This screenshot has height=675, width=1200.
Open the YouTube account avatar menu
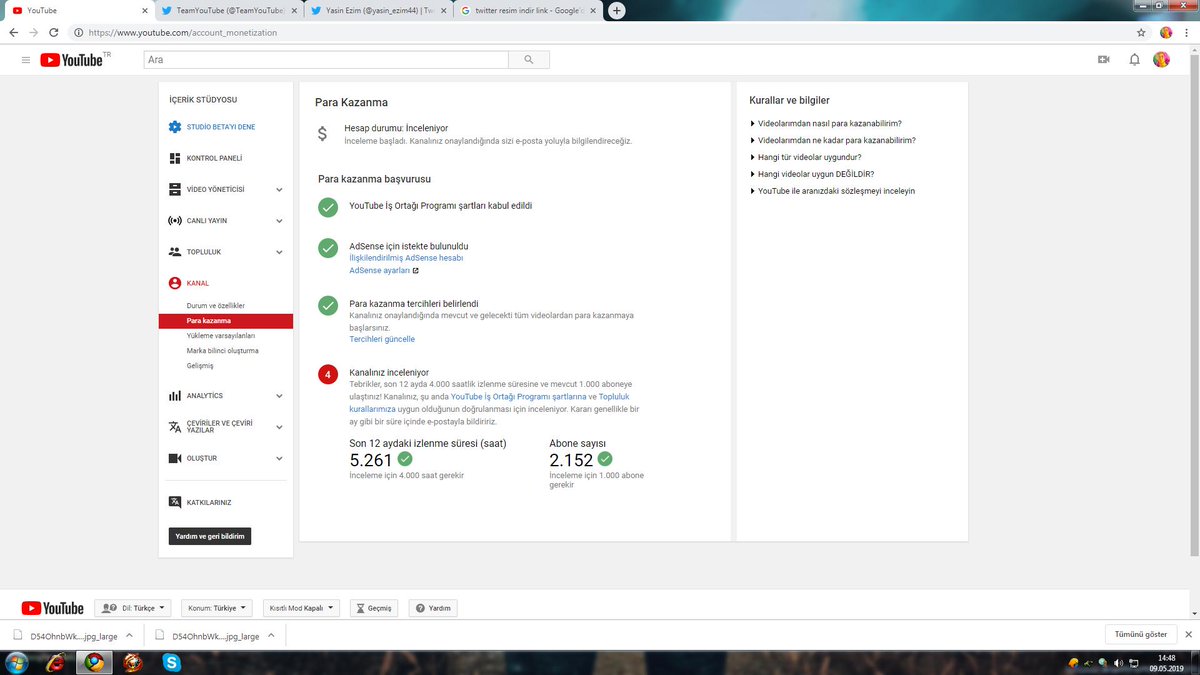[1162, 60]
